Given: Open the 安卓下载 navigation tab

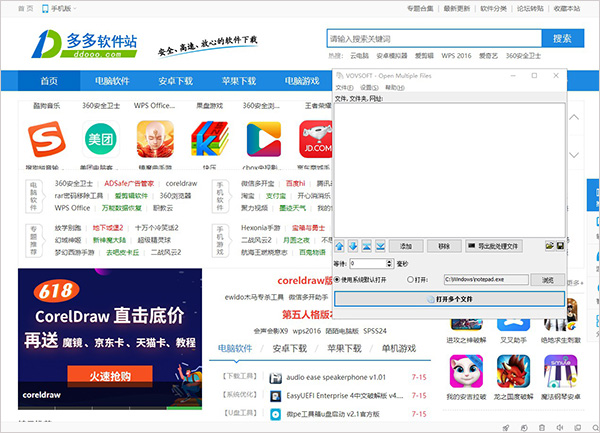Looking at the screenshot, I should click(x=176, y=81).
